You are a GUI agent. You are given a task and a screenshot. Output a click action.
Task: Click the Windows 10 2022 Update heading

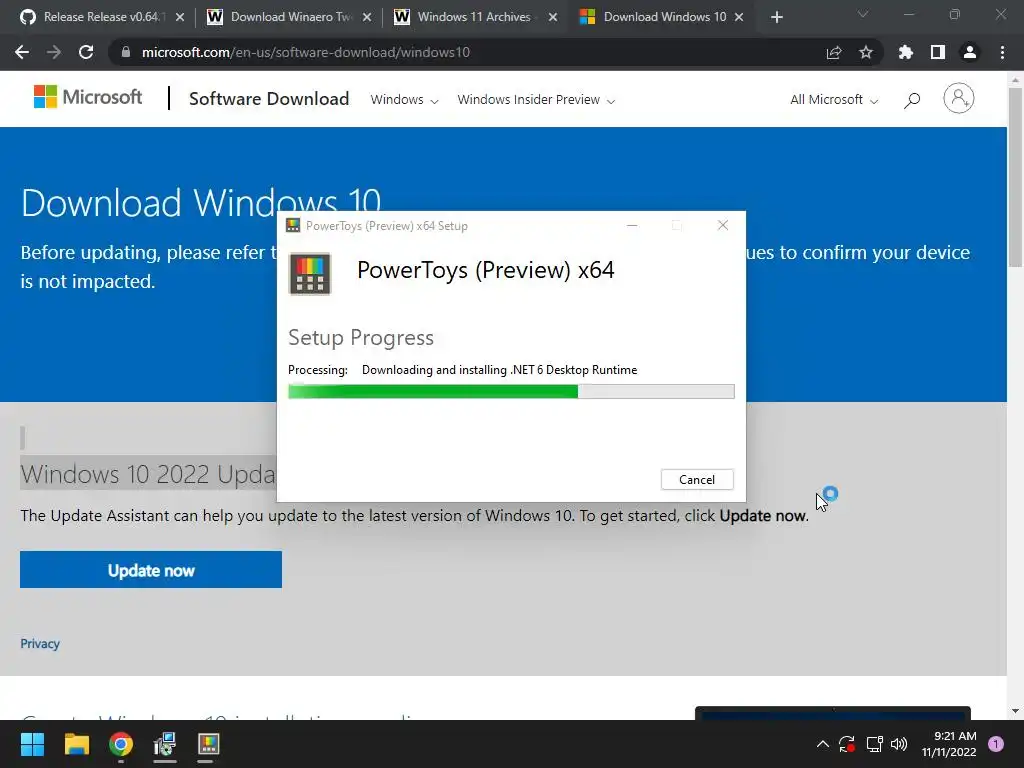[148, 473]
